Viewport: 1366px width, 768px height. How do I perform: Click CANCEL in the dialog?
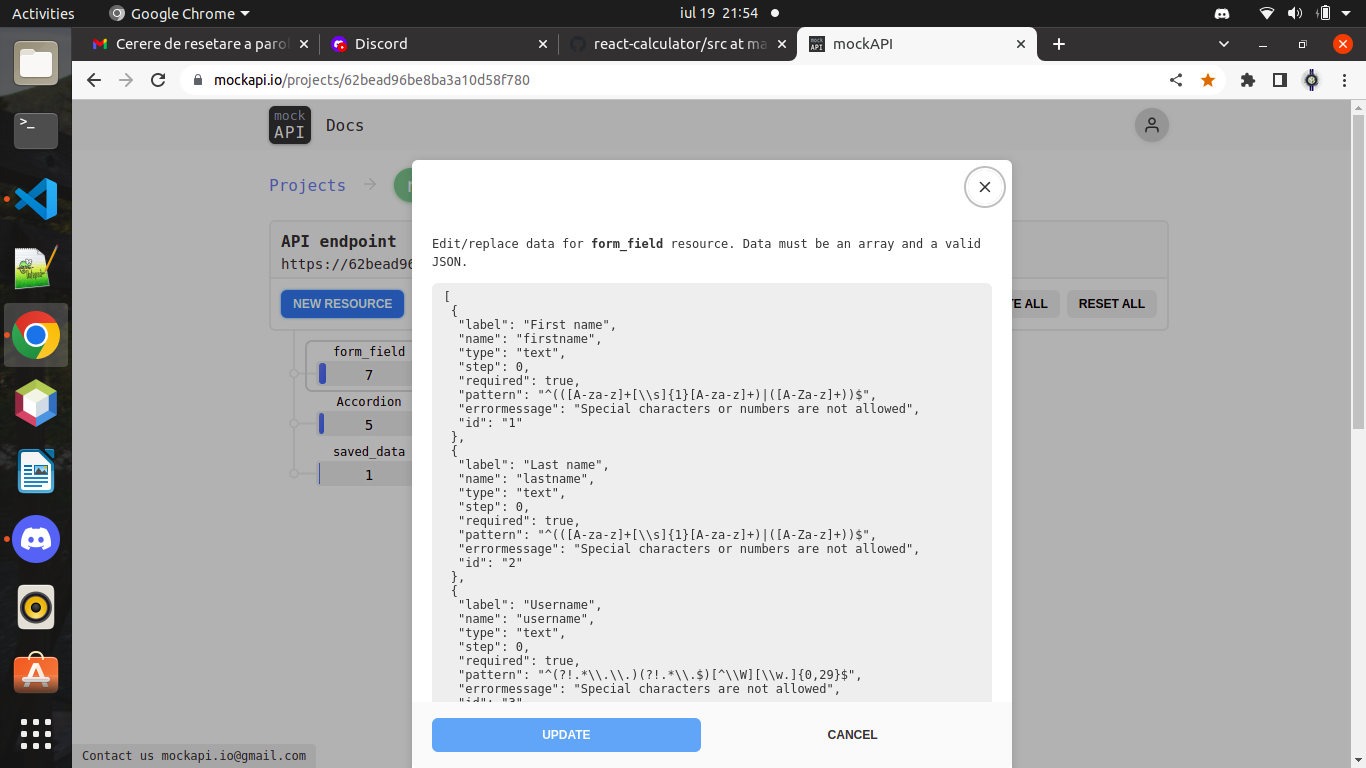[x=852, y=735]
